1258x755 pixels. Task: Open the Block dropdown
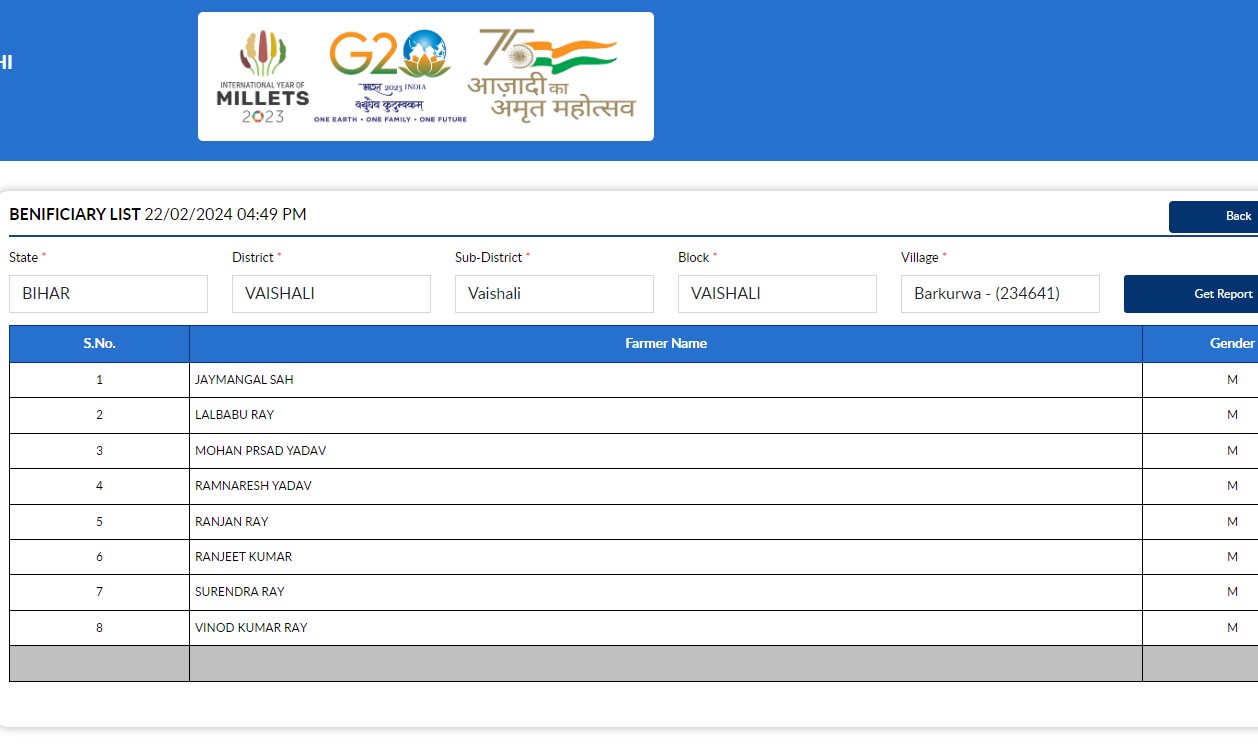coord(777,294)
